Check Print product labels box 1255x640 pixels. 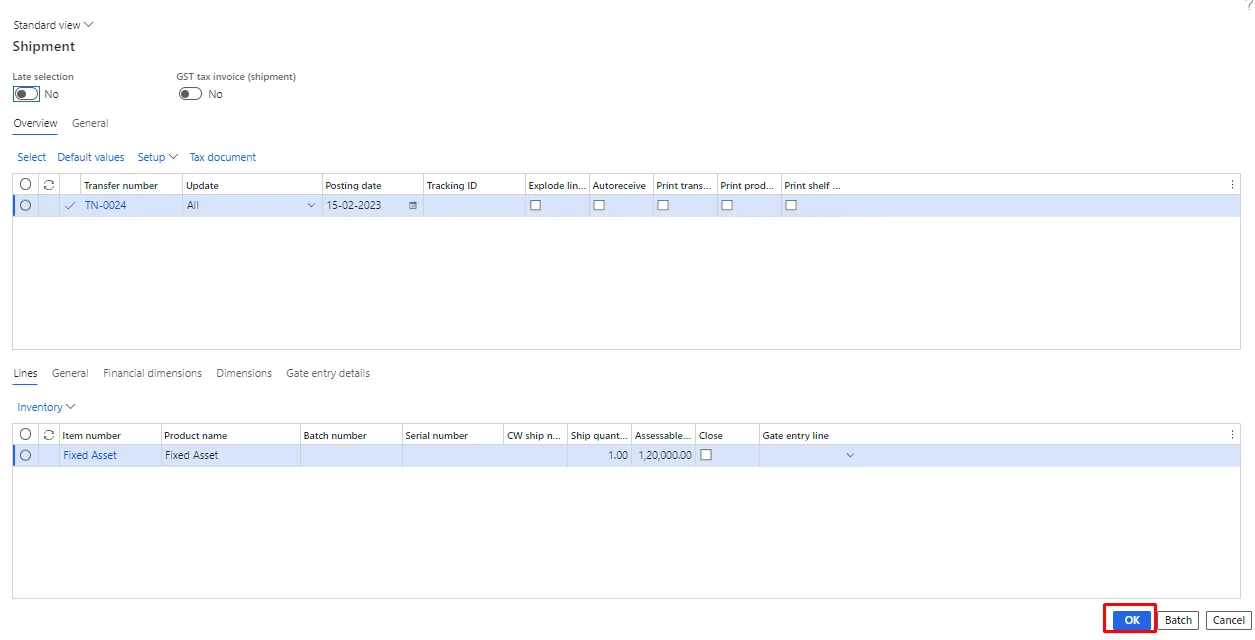coord(727,205)
